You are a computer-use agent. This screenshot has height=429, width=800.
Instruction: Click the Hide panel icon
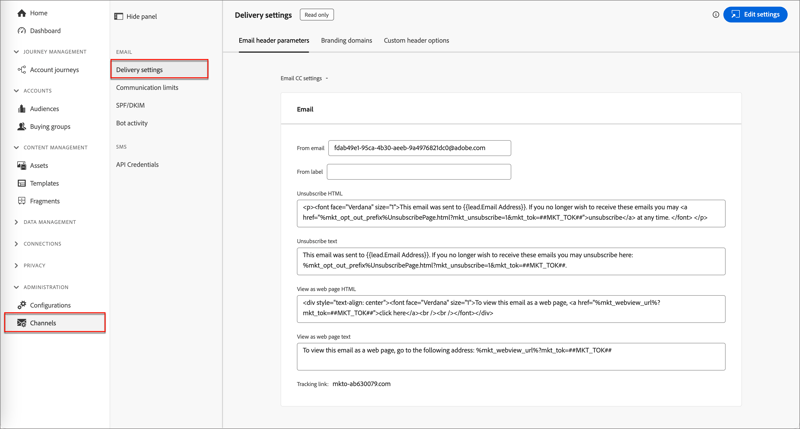click(119, 17)
